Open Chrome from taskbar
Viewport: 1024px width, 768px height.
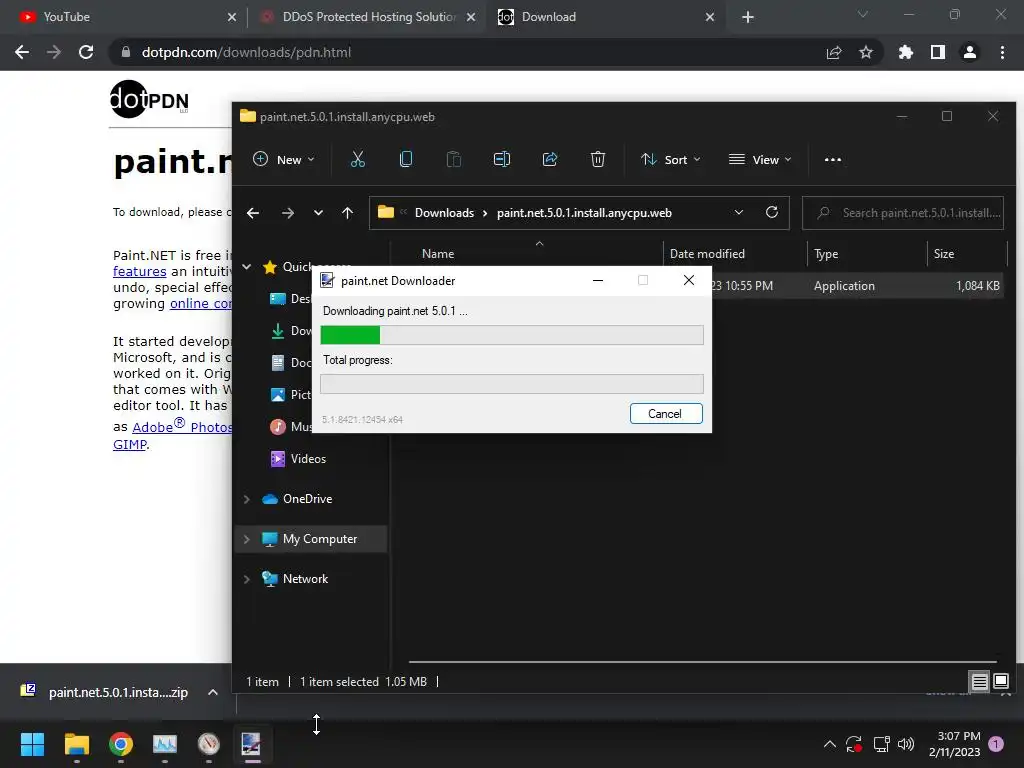click(x=121, y=744)
